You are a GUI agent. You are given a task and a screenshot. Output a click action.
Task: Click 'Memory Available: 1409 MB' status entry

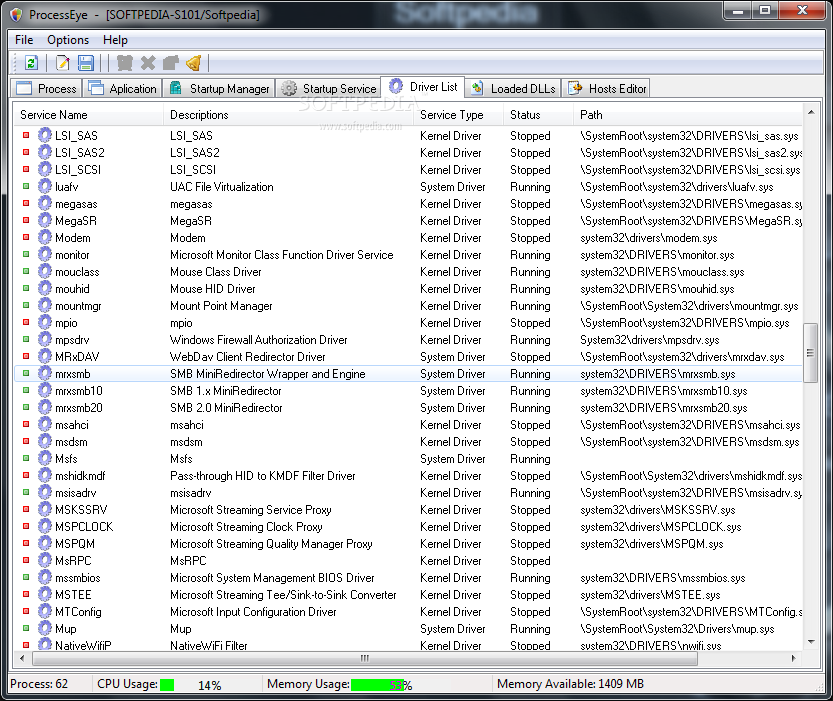click(570, 684)
